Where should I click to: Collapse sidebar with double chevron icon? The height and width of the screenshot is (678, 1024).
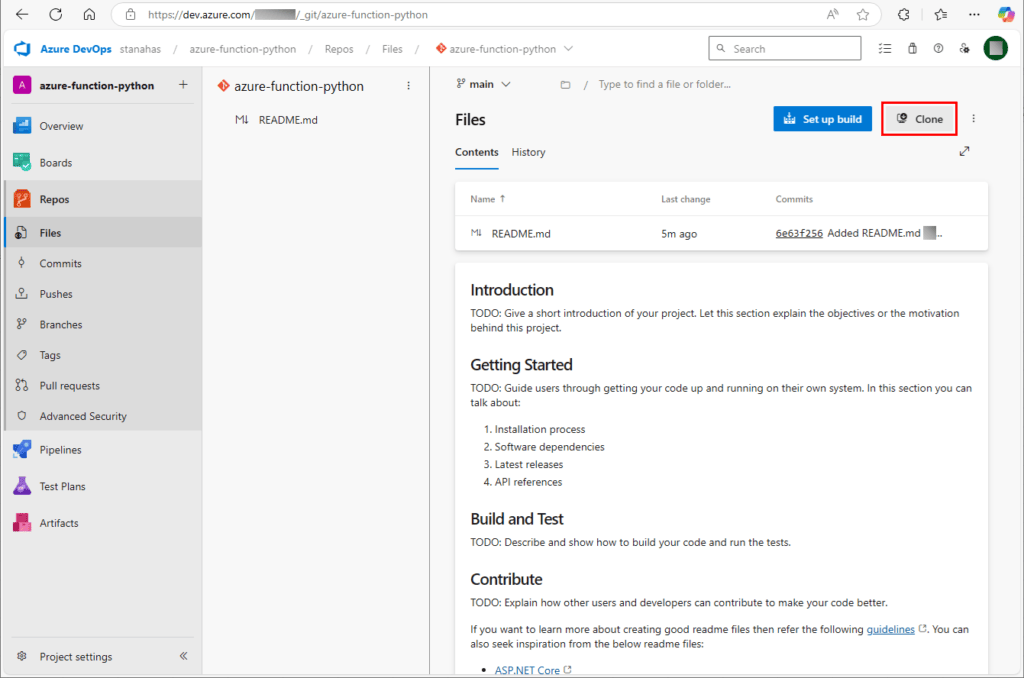click(184, 656)
